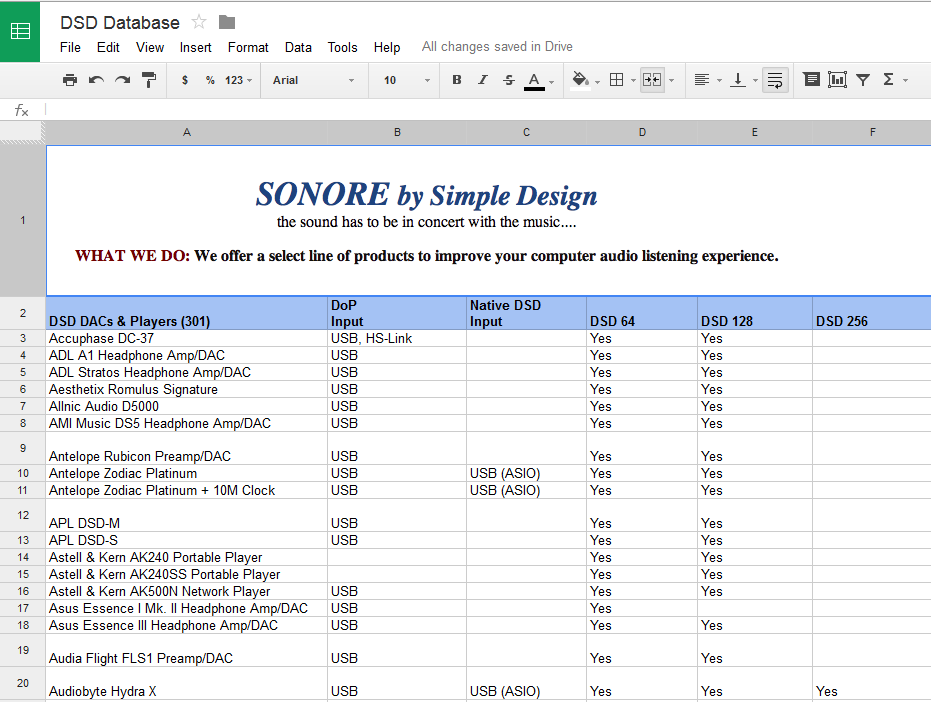Select the 'Accuphase DC-37' cell
Viewport: 931px width, 702px height.
(x=186, y=339)
